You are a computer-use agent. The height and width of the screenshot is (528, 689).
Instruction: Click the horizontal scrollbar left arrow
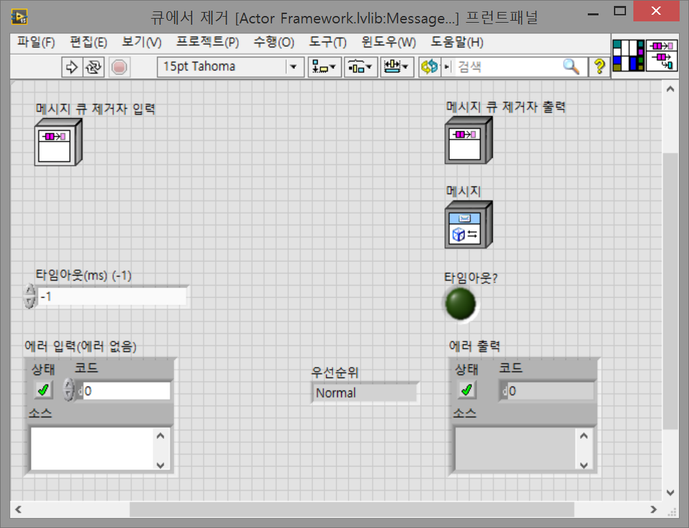(x=18, y=510)
